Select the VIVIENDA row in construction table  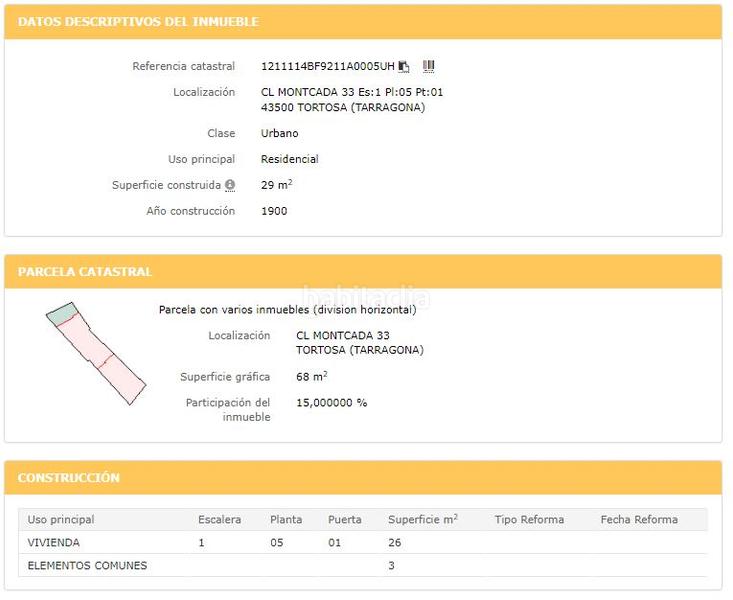[54, 543]
